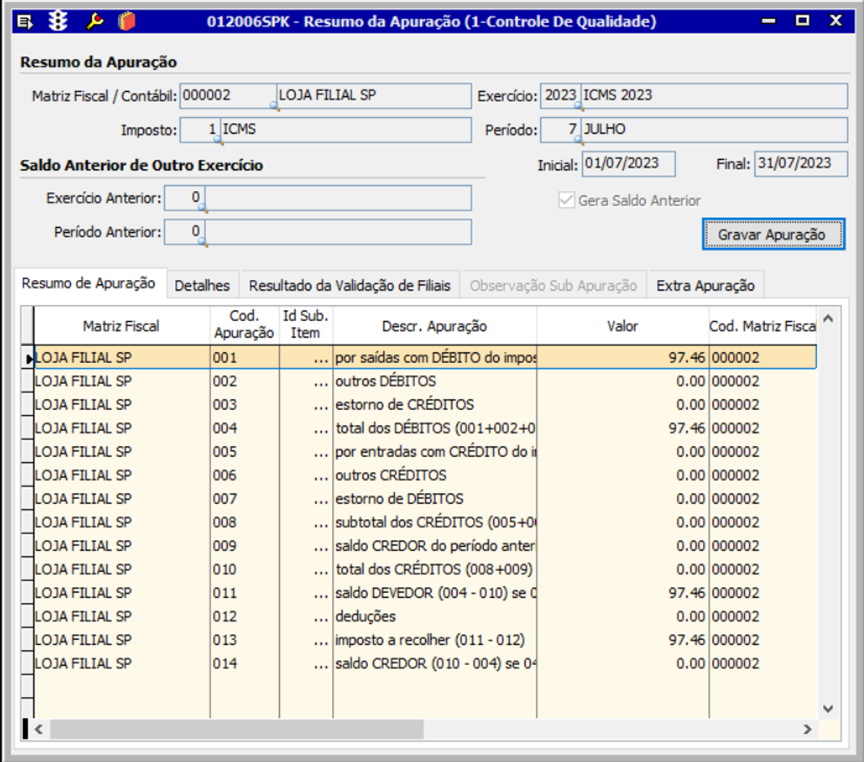
Task: Click the Valor column header
Action: tap(622, 326)
